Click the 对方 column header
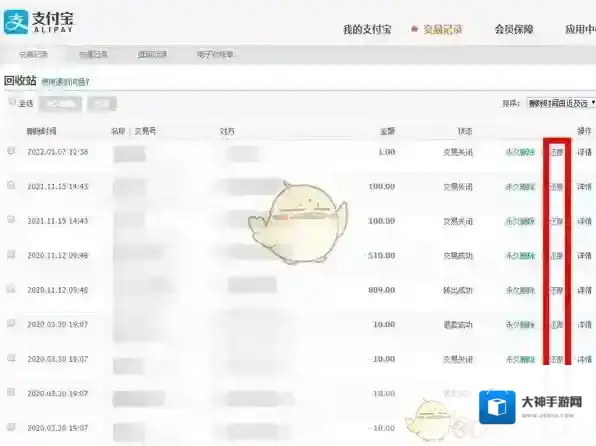The height and width of the screenshot is (446, 596). (227, 132)
